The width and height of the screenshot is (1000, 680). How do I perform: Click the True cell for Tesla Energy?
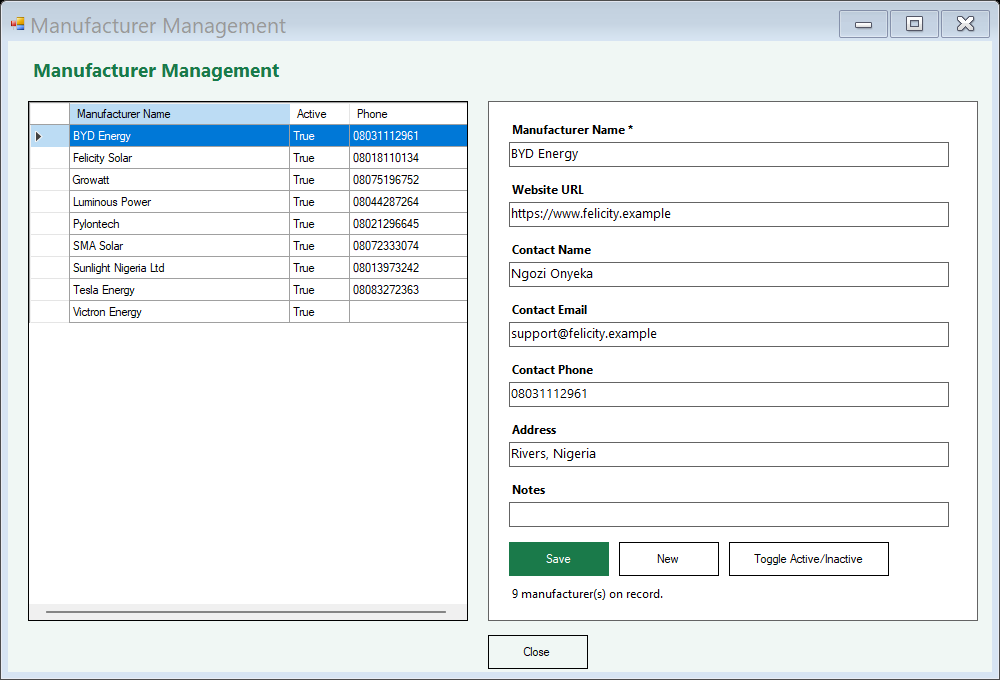(320, 290)
